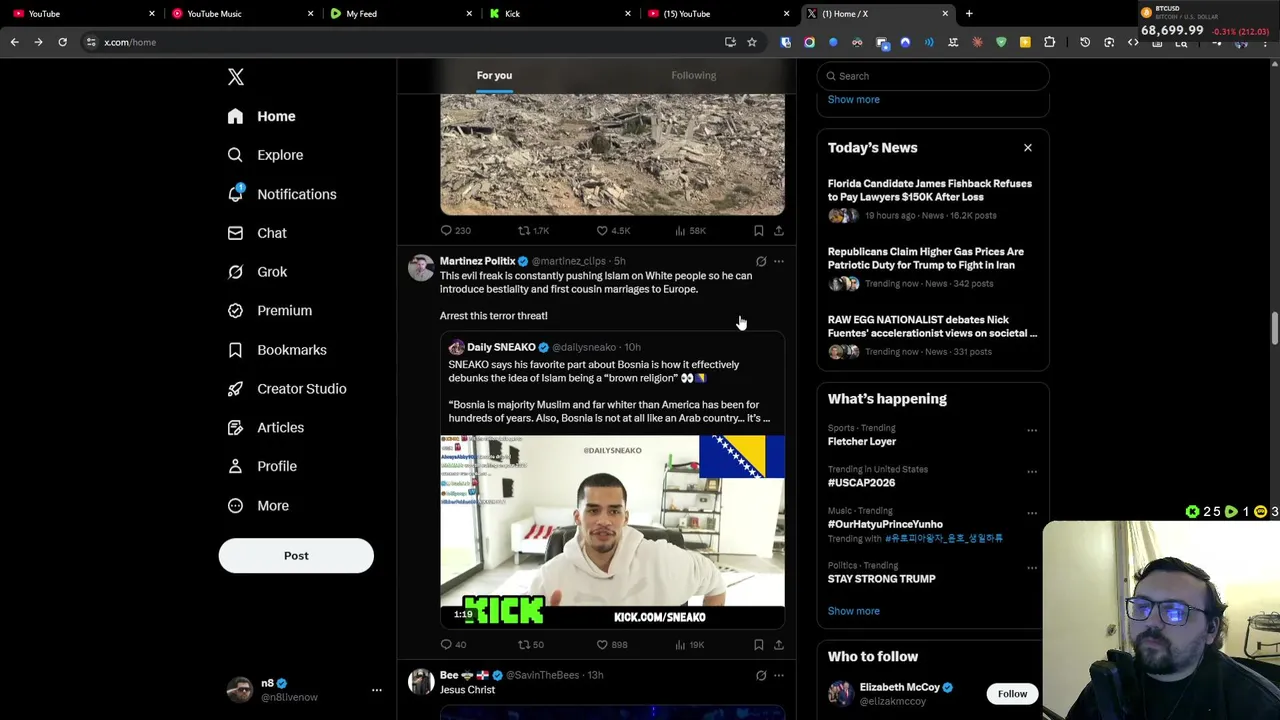Close the Today's News panel
Image resolution: width=1280 pixels, height=720 pixels.
coord(1027,148)
